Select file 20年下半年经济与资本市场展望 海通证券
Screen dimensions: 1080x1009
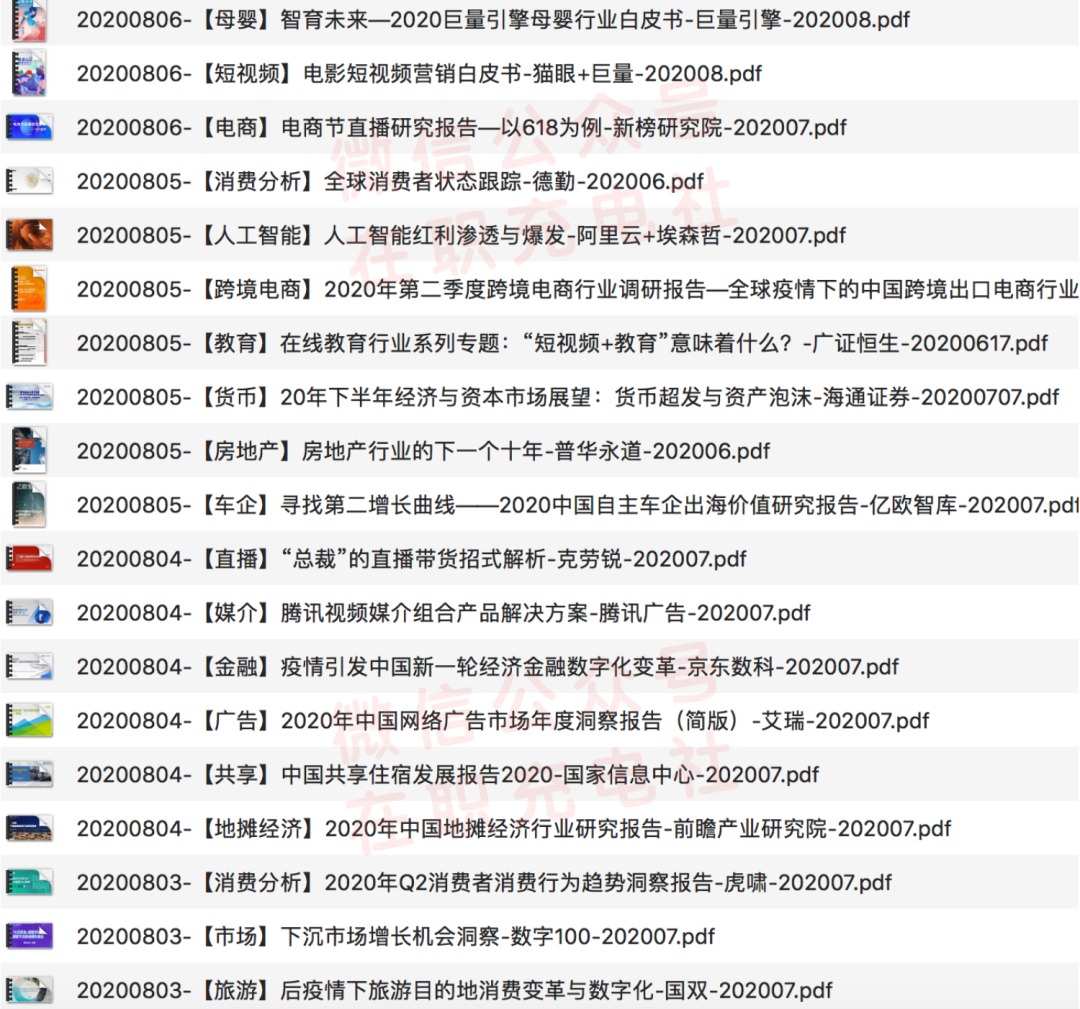[568, 397]
